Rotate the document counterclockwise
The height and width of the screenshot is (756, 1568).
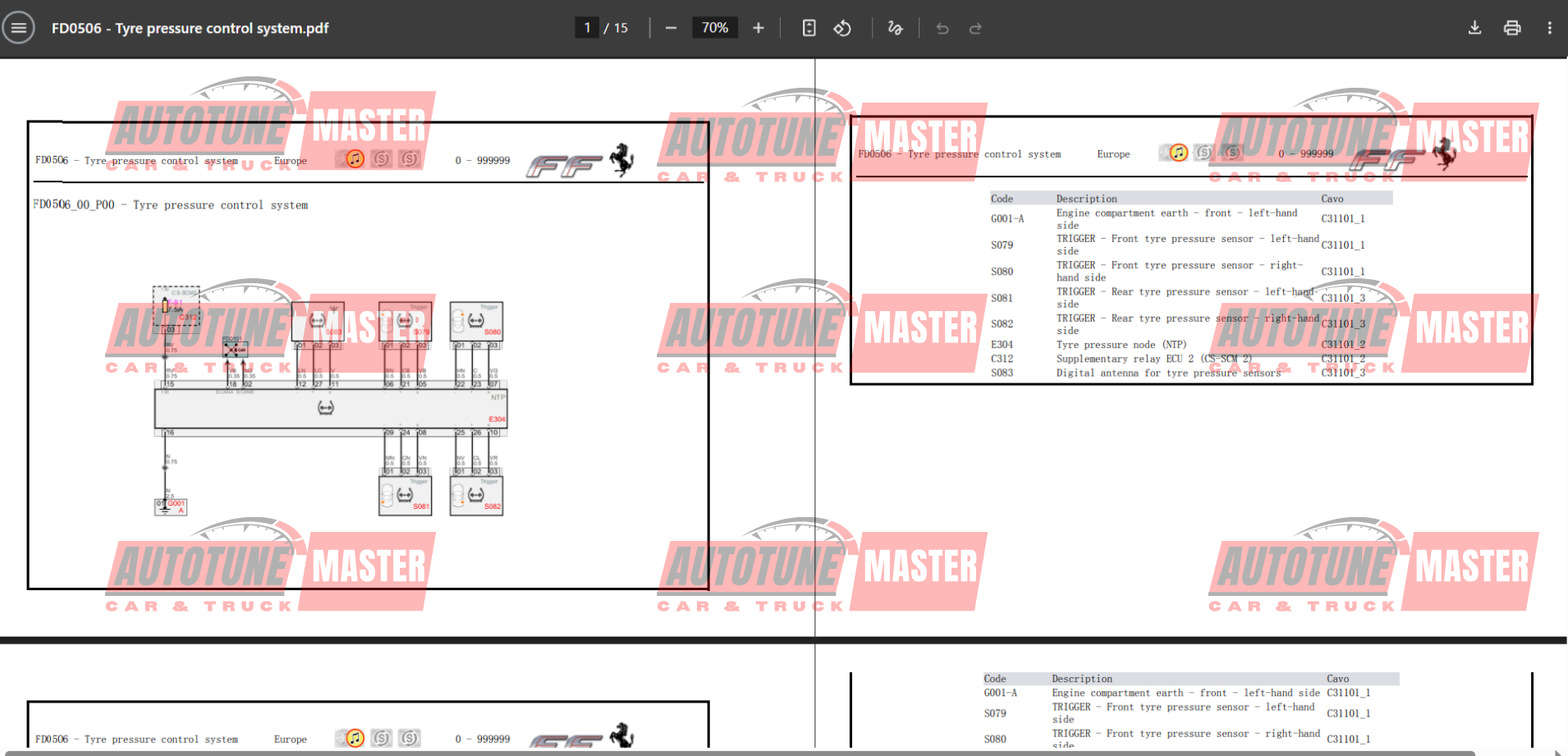coord(842,28)
